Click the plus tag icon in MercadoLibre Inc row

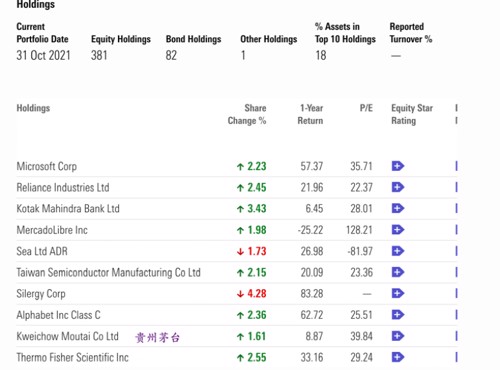coord(398,230)
